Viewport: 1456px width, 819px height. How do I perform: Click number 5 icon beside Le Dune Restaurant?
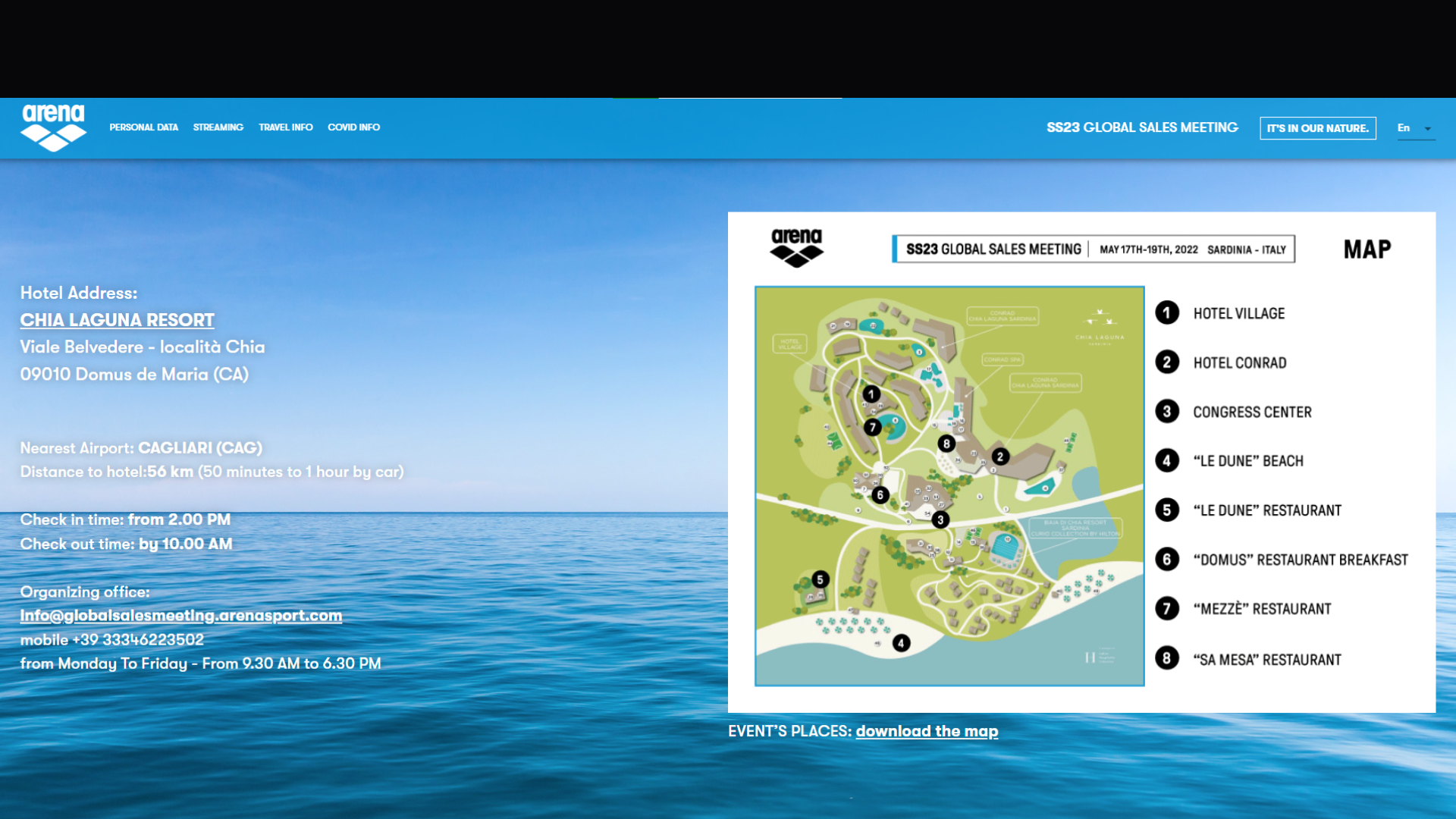pyautogui.click(x=1167, y=510)
